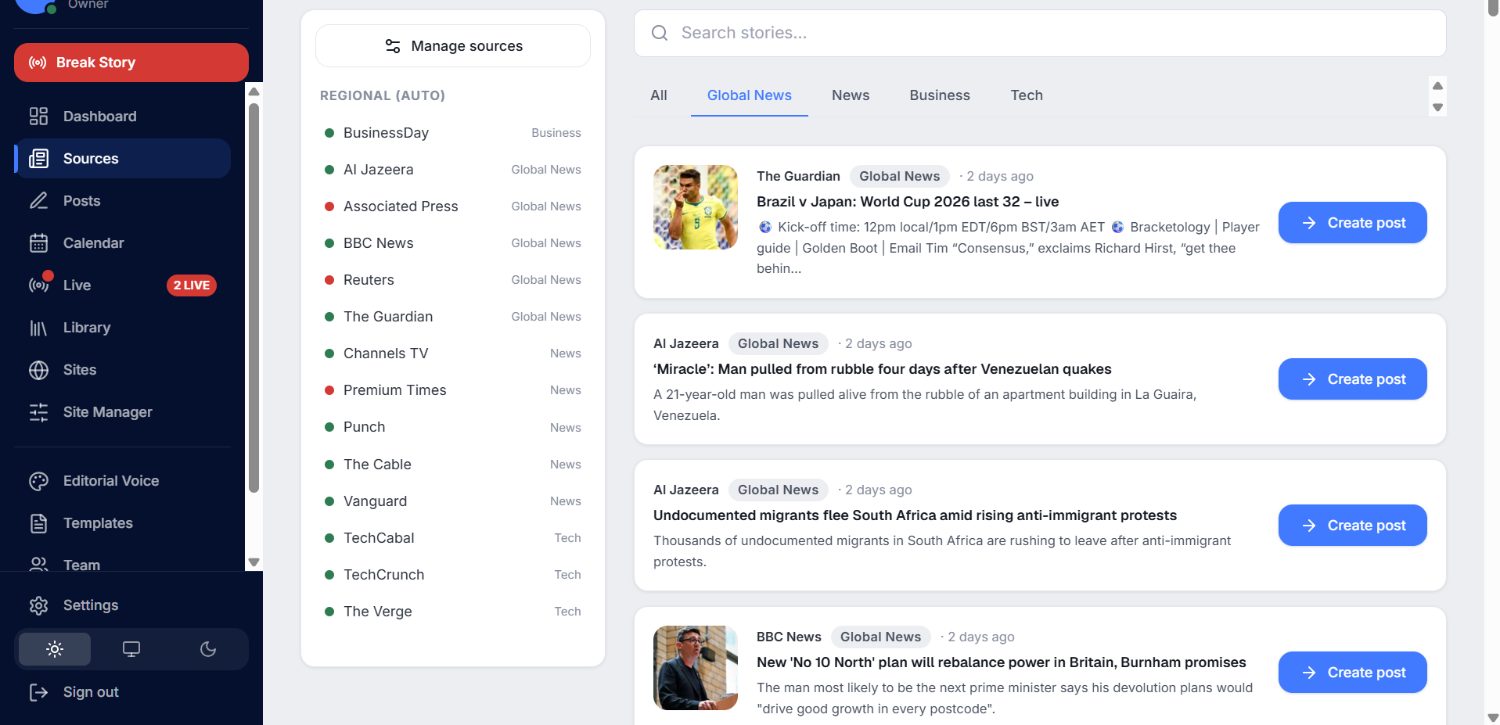Screen dimensions: 1500x725
Task: Click the Break Story button
Action: click(131, 62)
